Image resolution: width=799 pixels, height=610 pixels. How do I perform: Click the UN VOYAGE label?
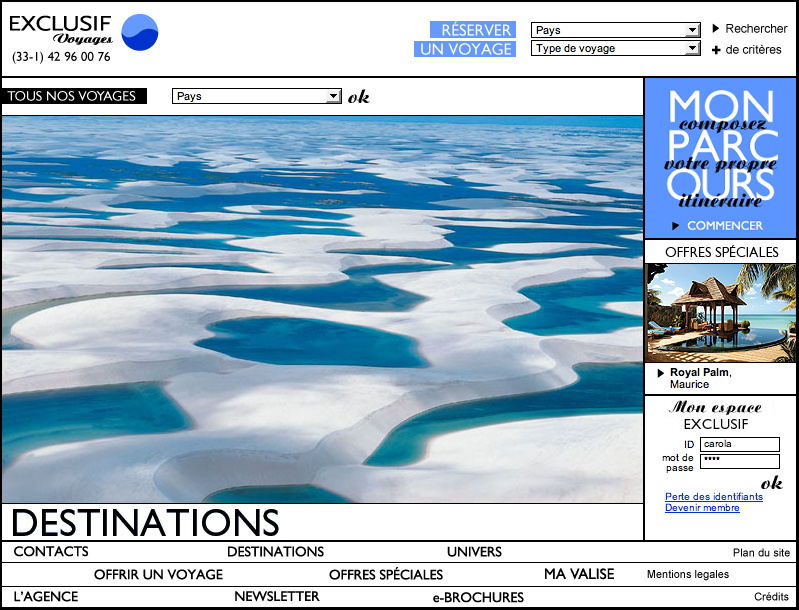[x=465, y=49]
